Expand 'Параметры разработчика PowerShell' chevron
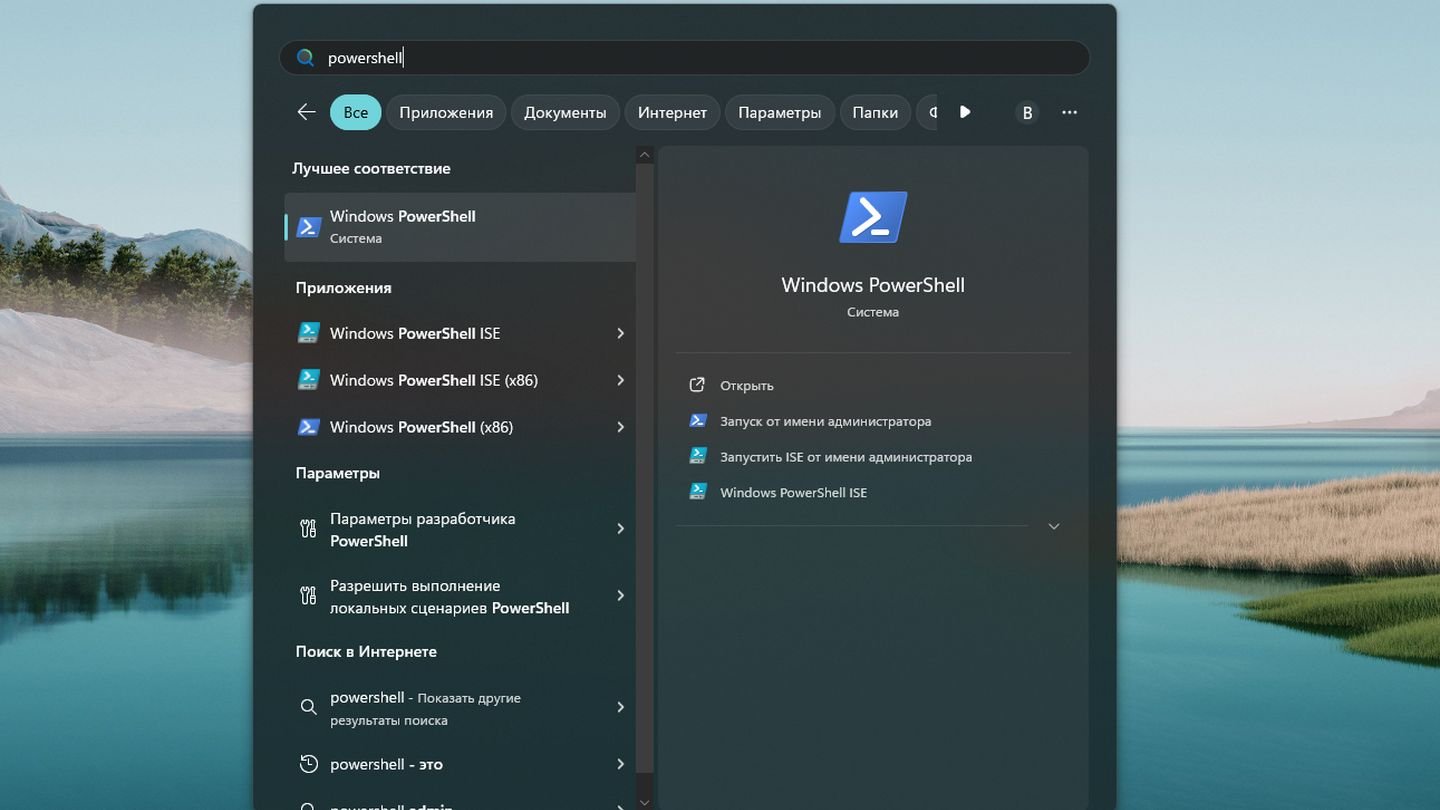 [620, 529]
